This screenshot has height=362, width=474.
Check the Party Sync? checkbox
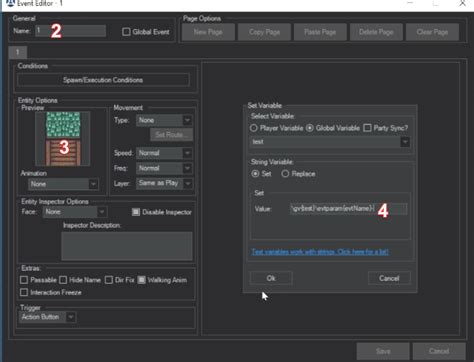(367, 128)
